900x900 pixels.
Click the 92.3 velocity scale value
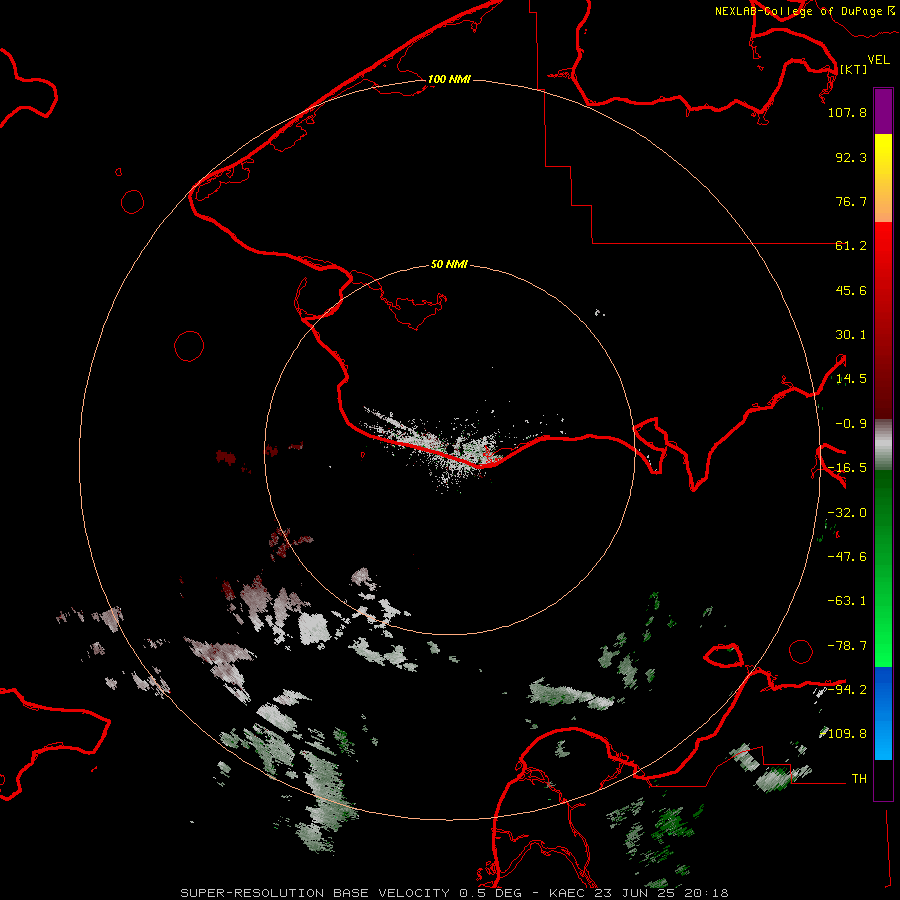pyautogui.click(x=851, y=157)
